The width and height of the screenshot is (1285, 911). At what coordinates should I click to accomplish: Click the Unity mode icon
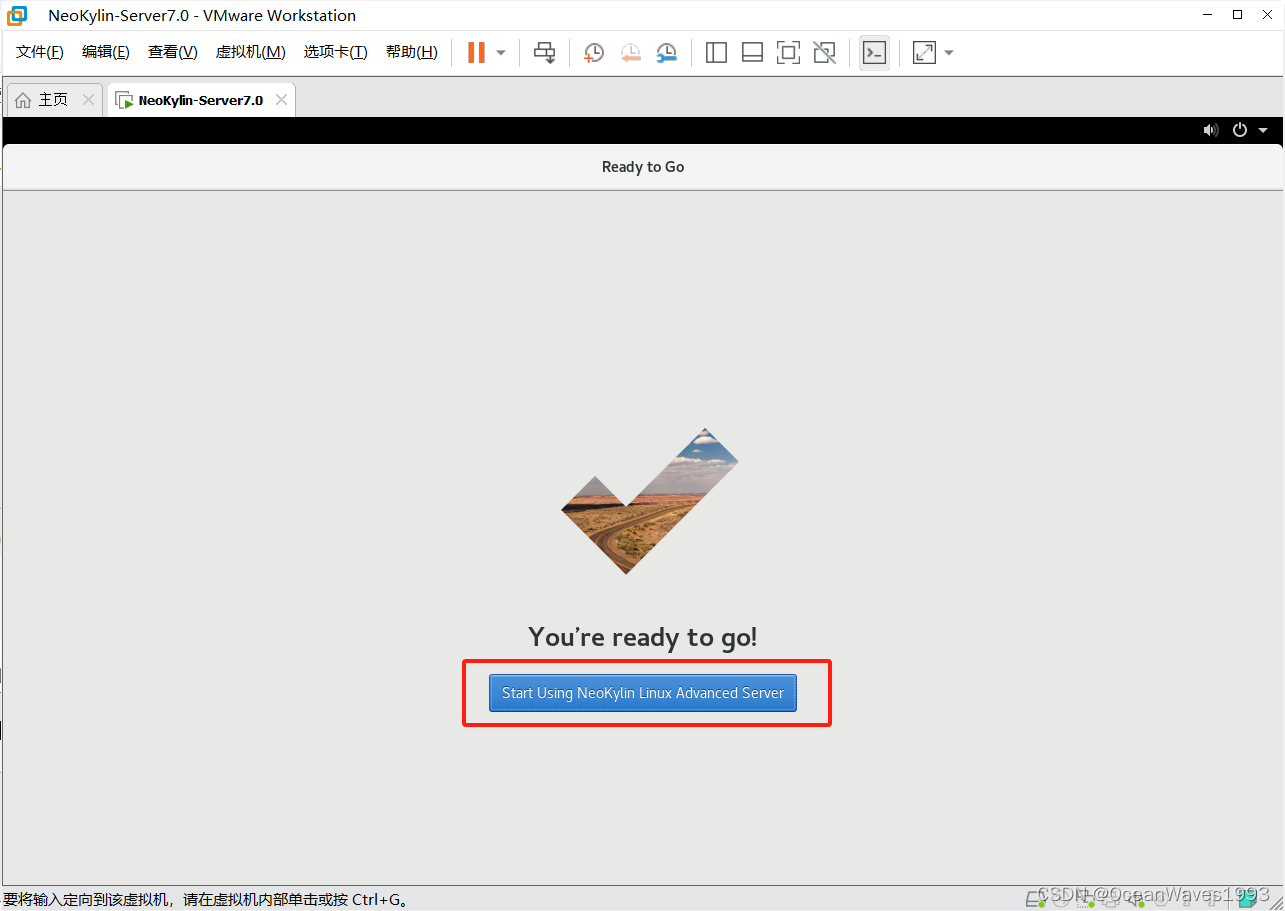tap(824, 52)
